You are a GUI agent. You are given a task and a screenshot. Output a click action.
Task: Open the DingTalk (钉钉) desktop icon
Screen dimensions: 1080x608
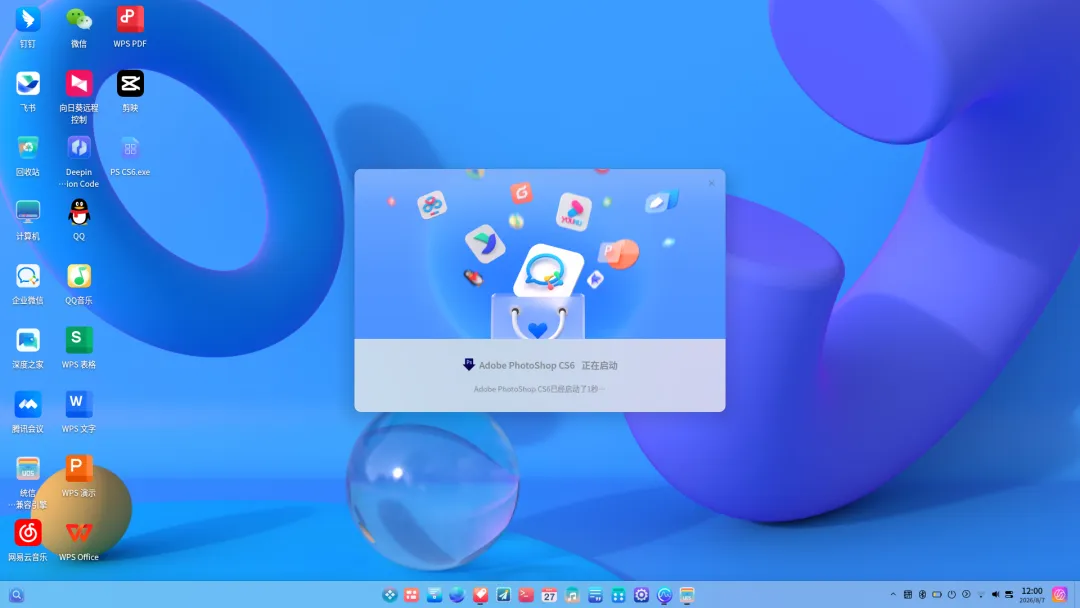click(28, 19)
